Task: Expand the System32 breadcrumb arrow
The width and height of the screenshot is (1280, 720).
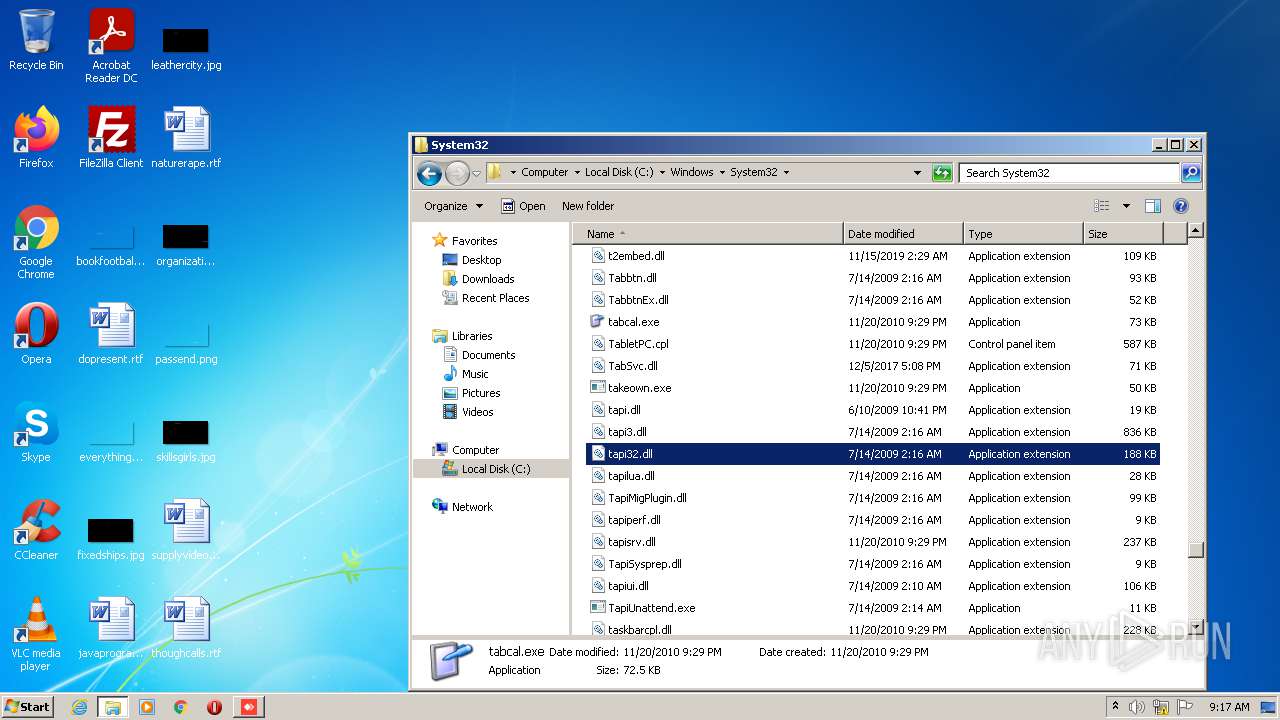Action: click(786, 173)
